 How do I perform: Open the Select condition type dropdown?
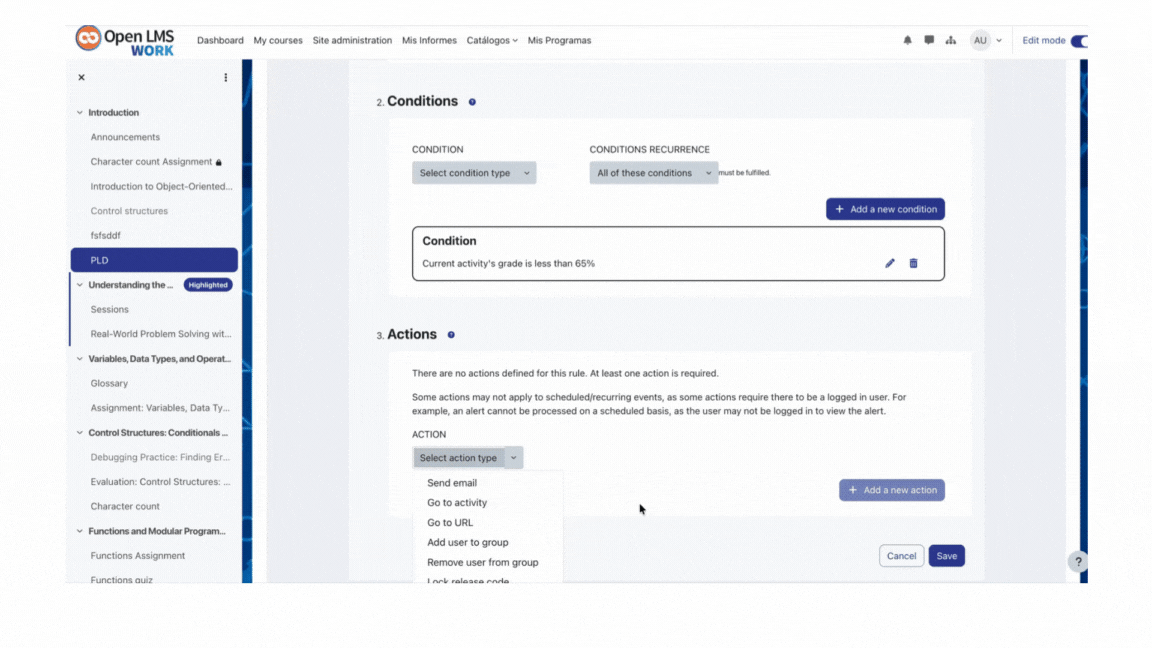click(x=474, y=173)
